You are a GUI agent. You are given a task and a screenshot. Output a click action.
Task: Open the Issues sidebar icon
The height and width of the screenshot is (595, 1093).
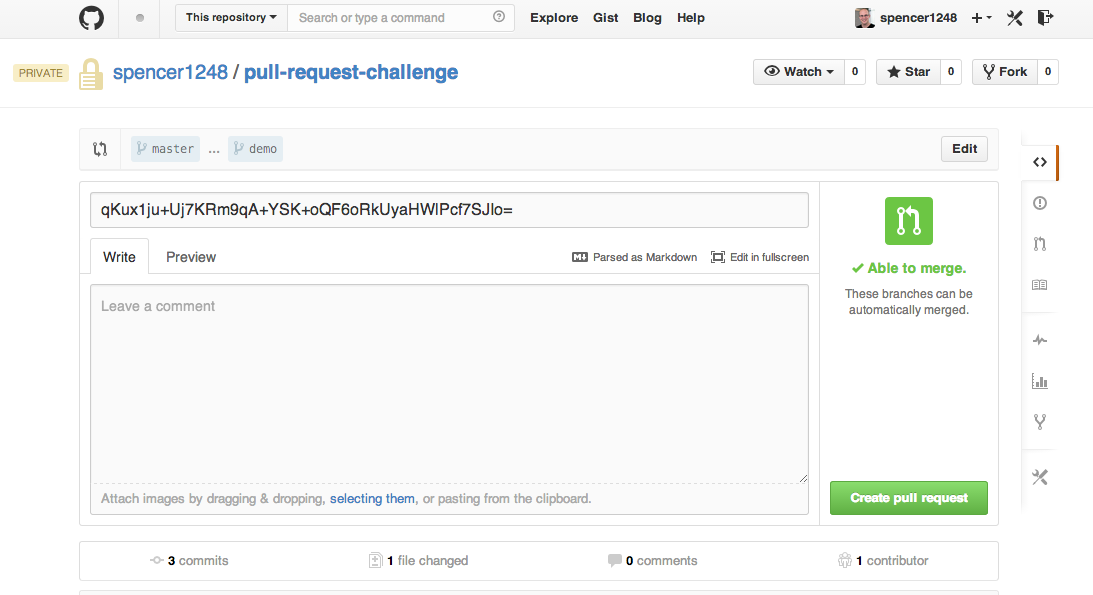[1039, 202]
